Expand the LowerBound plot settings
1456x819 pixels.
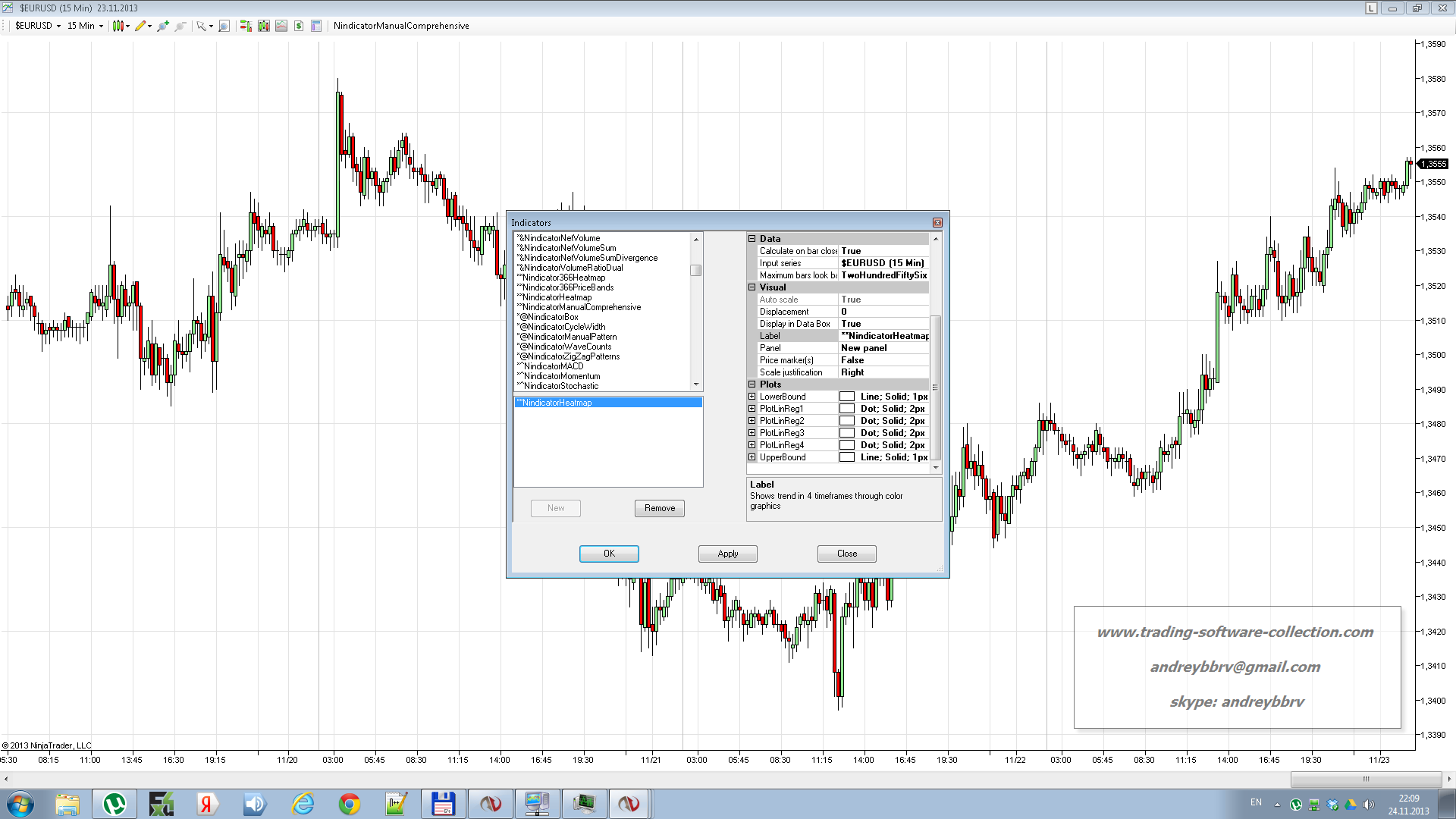tap(752, 397)
